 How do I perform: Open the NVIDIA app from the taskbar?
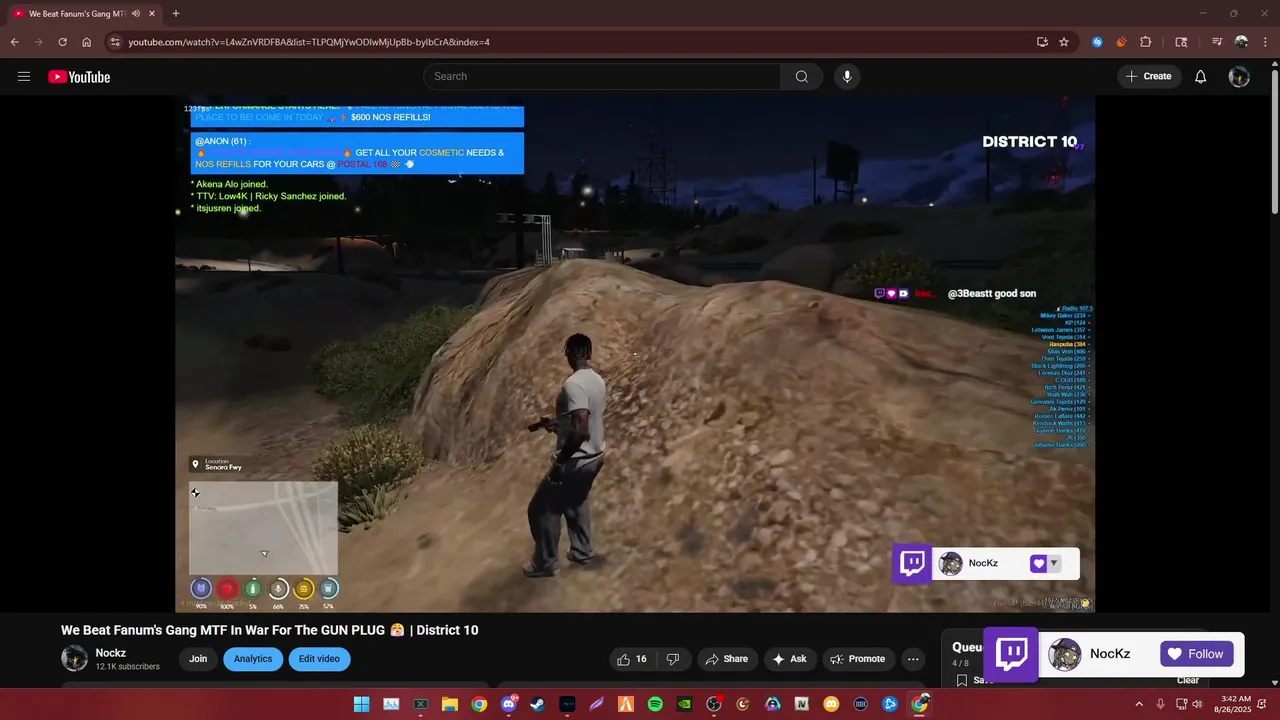(685, 704)
